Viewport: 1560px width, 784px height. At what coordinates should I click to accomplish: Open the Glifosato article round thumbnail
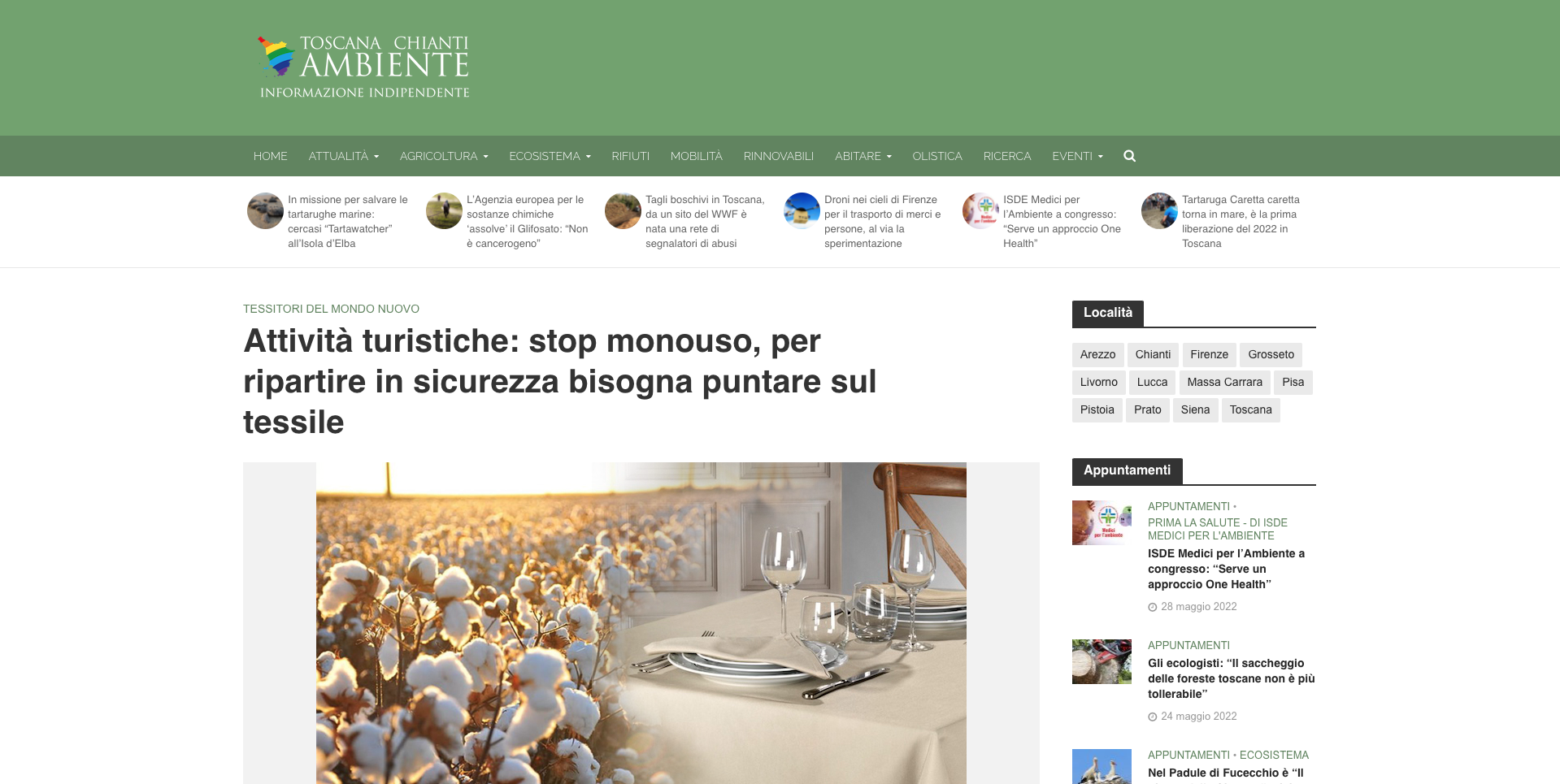(x=444, y=211)
